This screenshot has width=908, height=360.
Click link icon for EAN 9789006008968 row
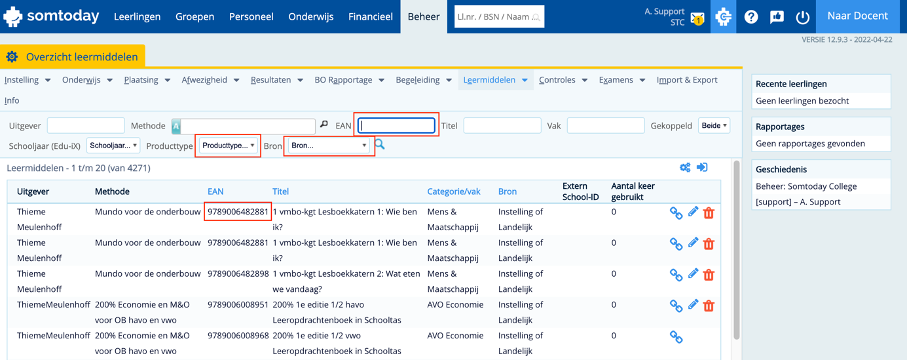coord(676,336)
